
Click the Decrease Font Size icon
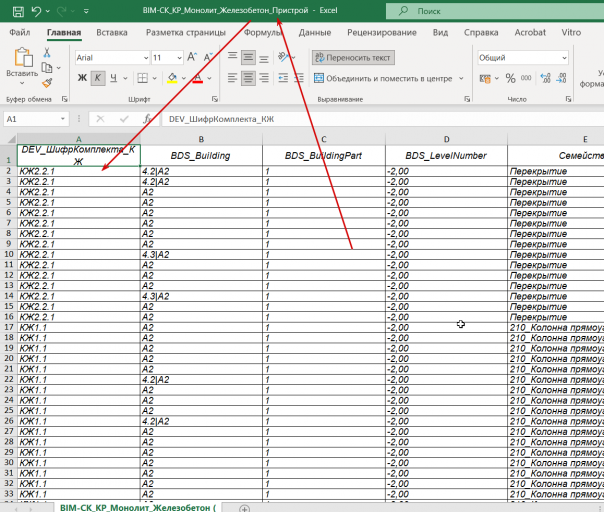click(208, 57)
